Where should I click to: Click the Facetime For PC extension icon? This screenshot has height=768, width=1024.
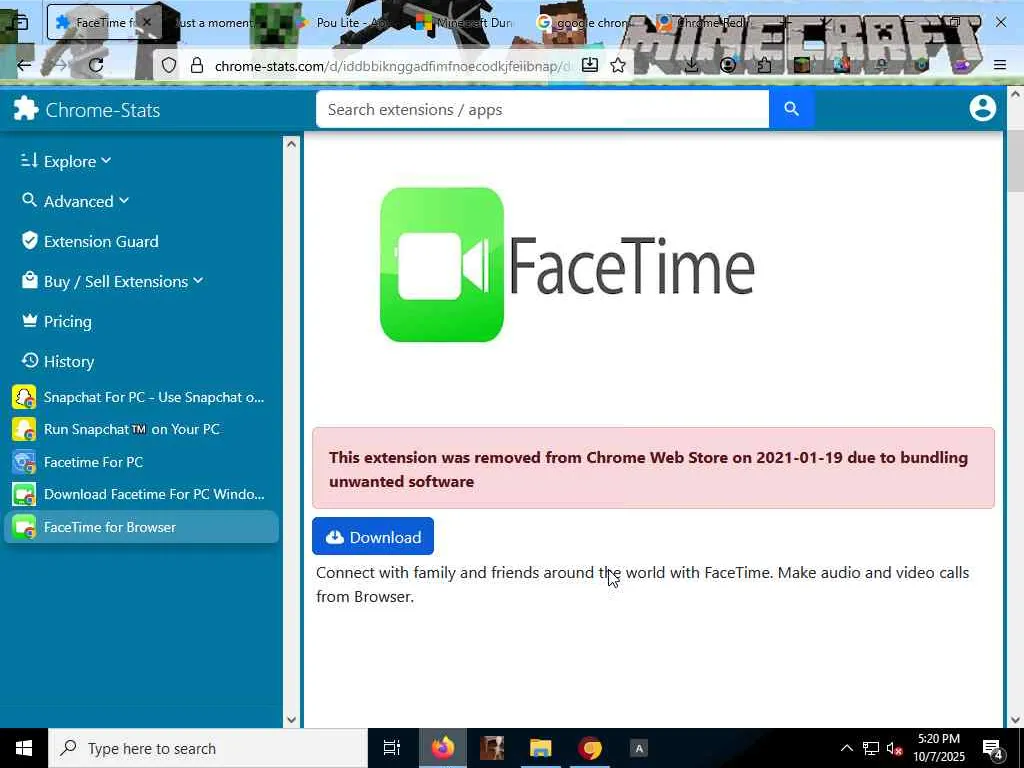pyautogui.click(x=24, y=462)
